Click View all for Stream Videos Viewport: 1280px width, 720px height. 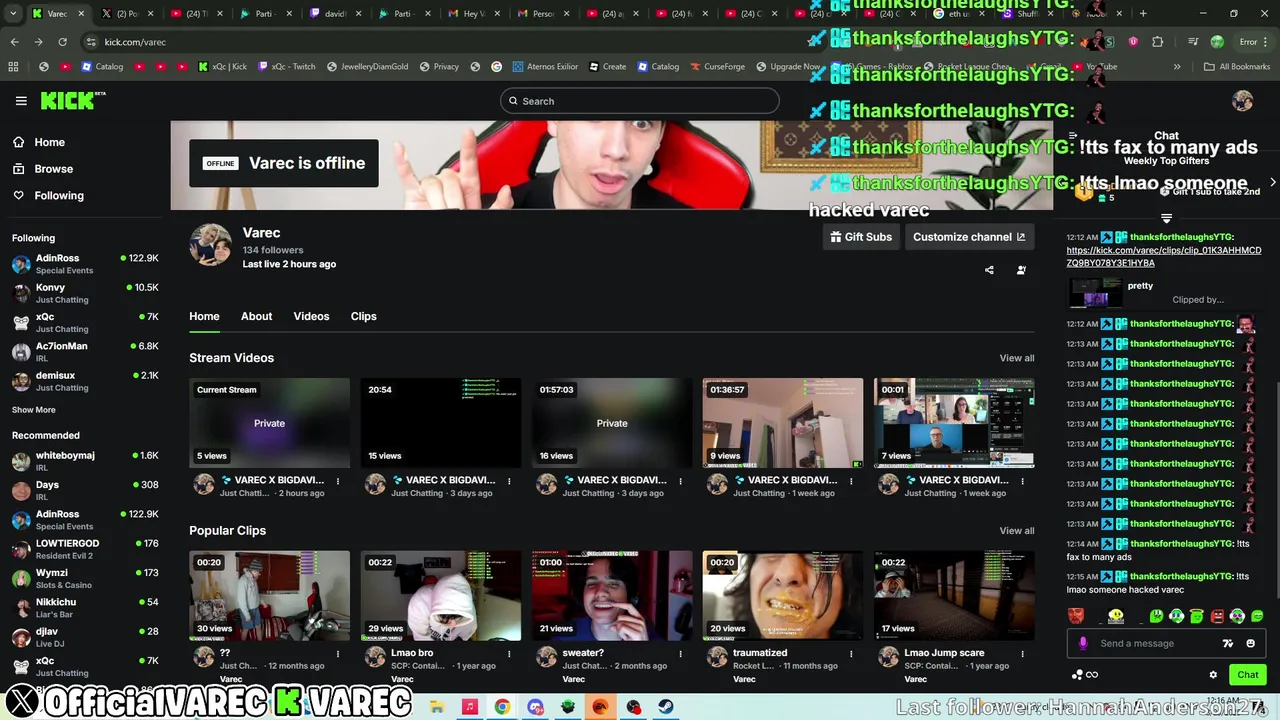coord(1017,358)
